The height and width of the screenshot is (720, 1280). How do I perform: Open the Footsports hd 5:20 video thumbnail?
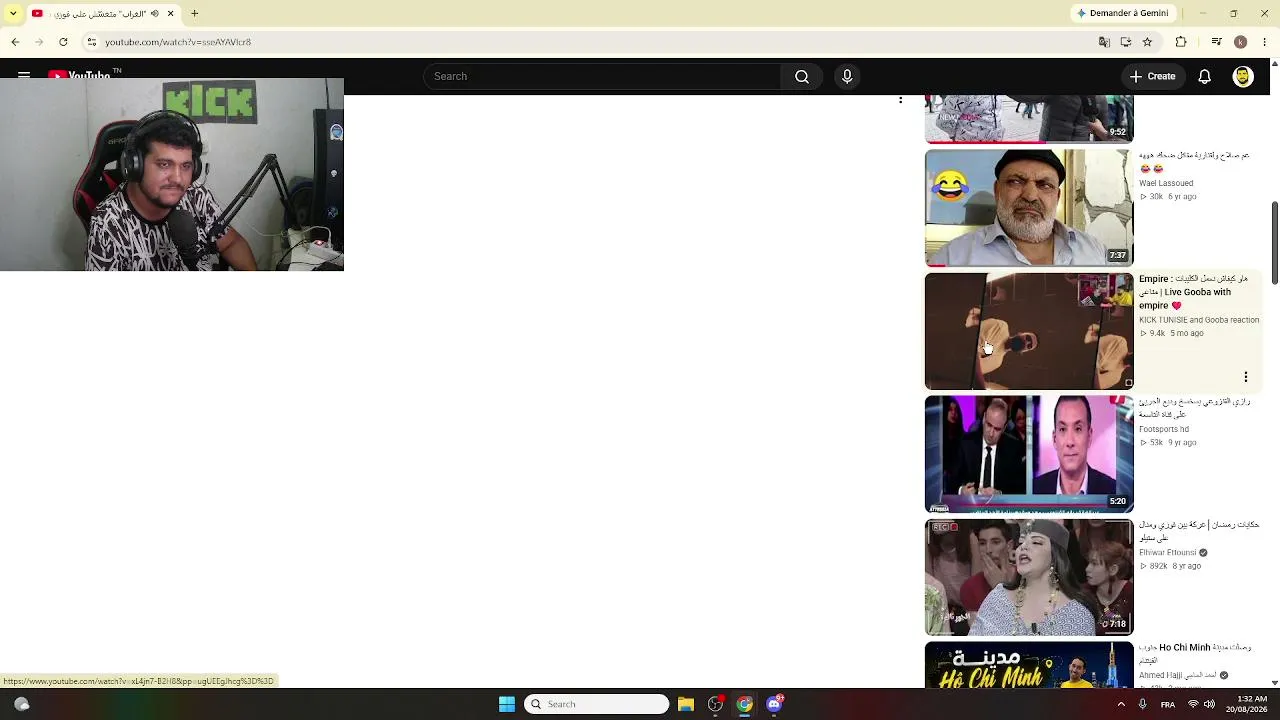[1029, 454]
